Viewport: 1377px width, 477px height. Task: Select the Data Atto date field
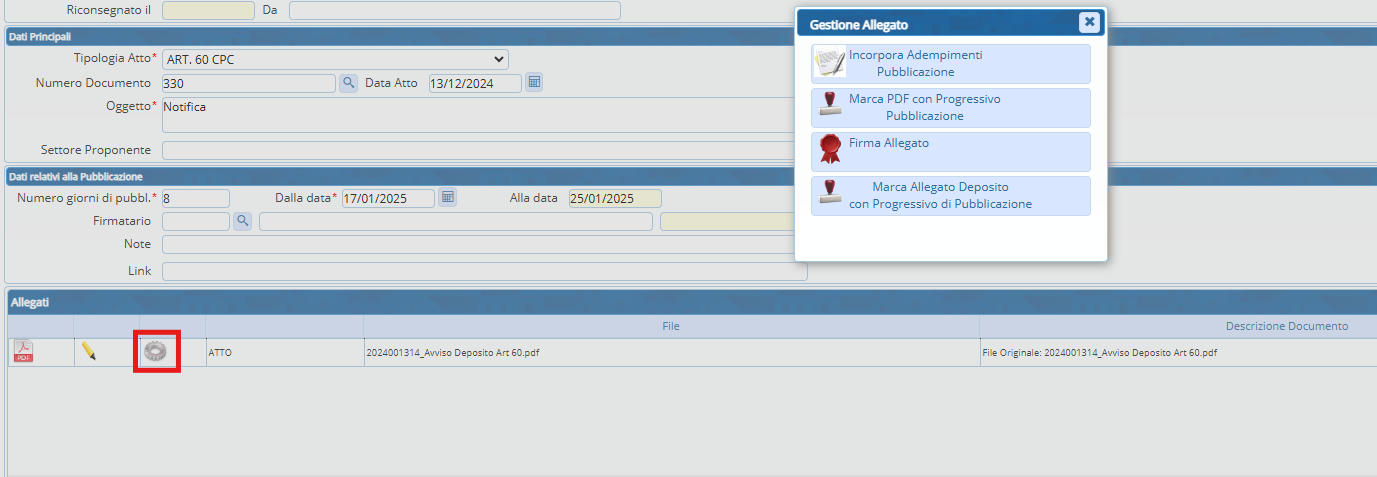click(475, 83)
